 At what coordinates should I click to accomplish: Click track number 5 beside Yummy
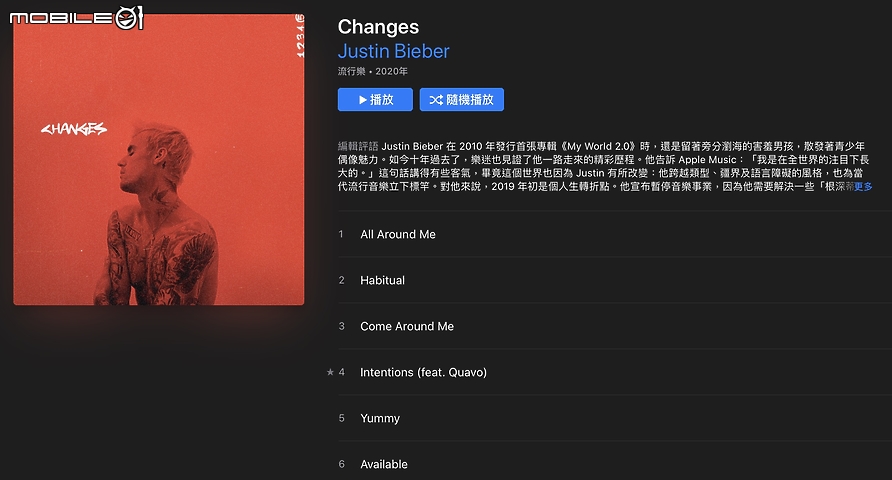click(x=341, y=418)
